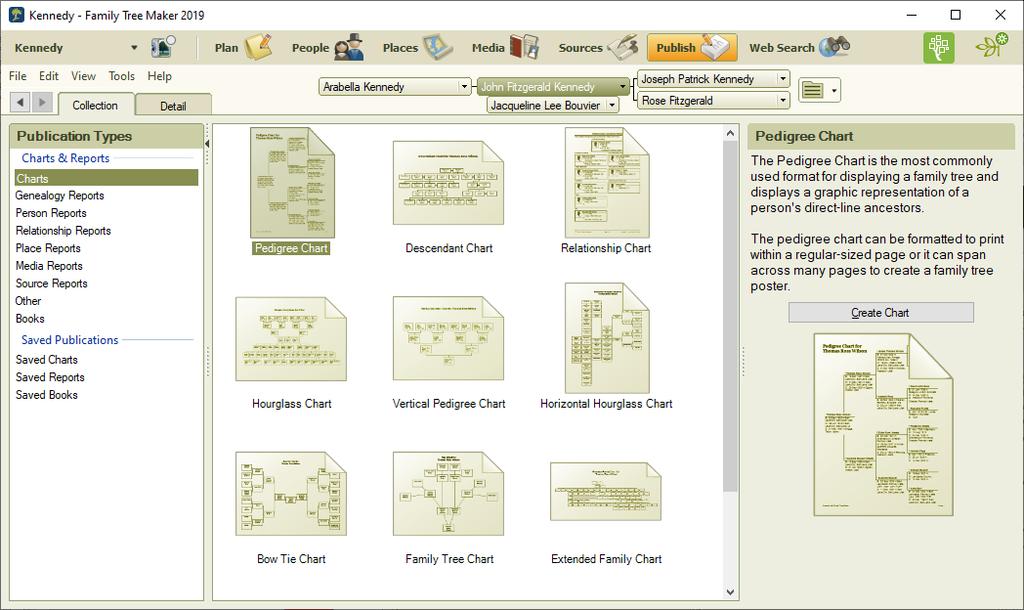Expand the Joseph Patrick Kennedy dropdown
Viewport: 1024px width, 610px height.
pyautogui.click(x=782, y=78)
